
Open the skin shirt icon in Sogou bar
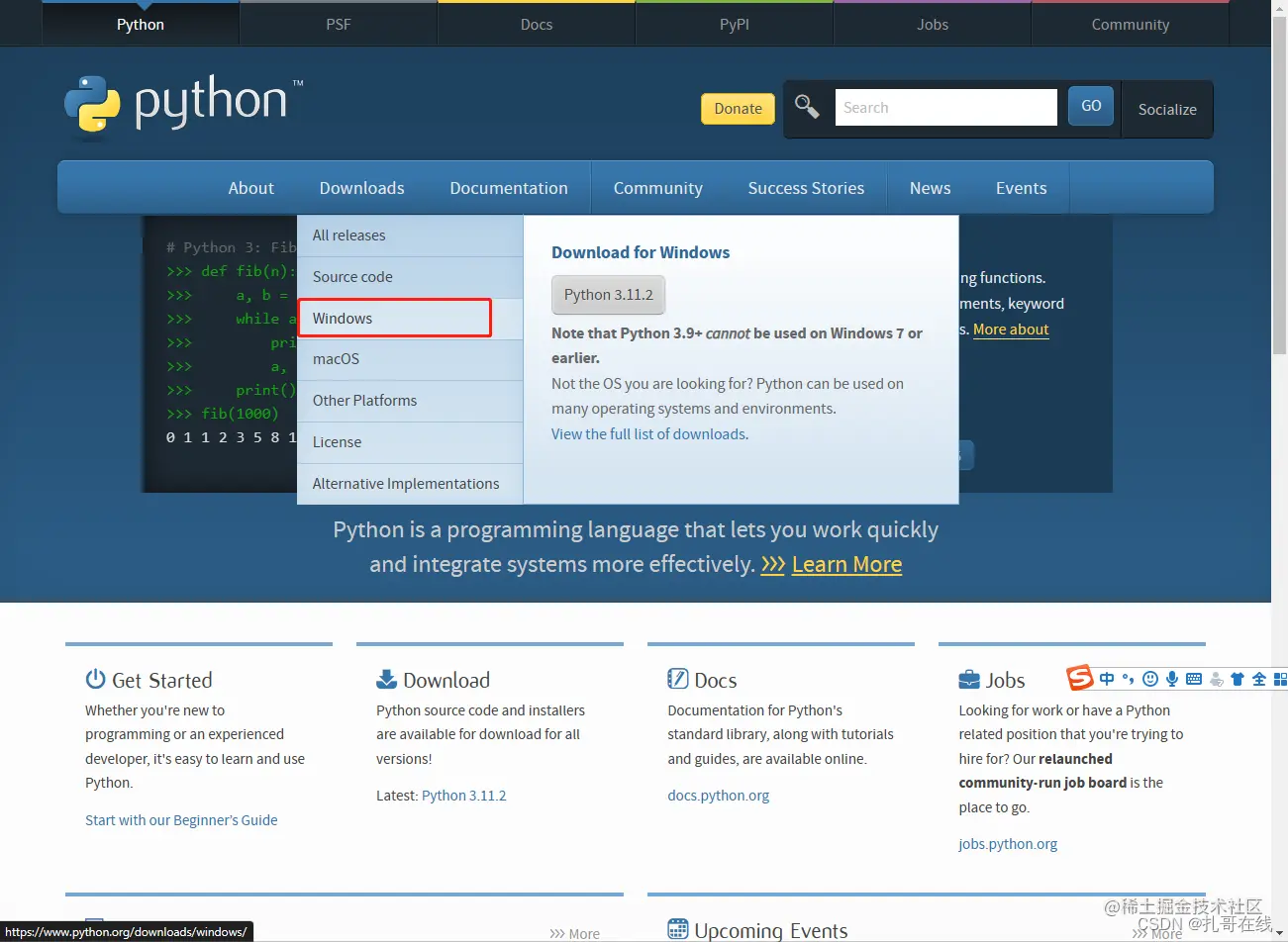tap(1238, 679)
